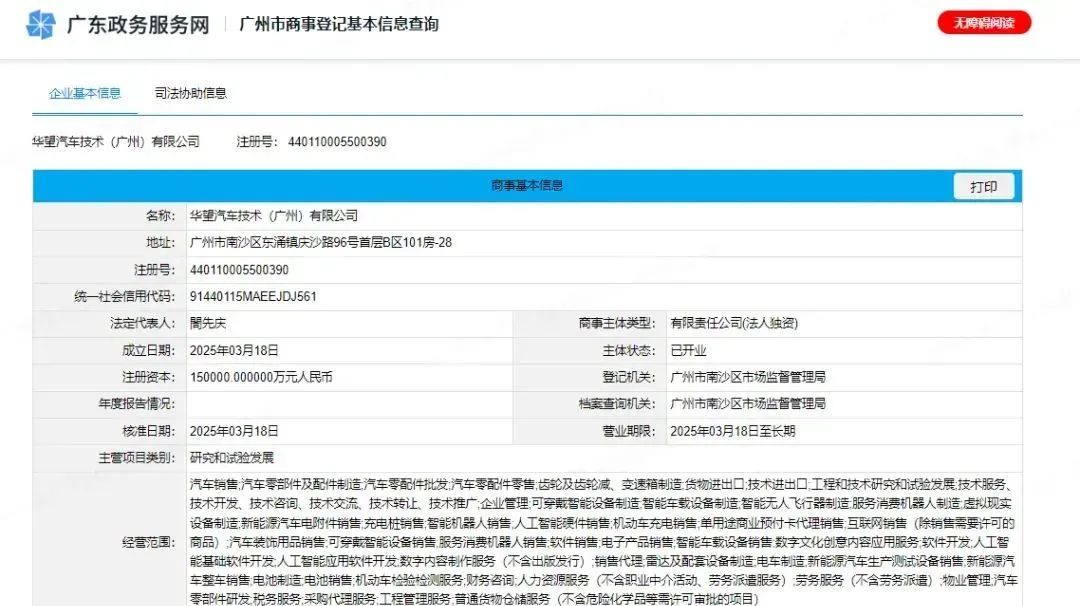Select 注册号 value in the table row
This screenshot has width=1080, height=606.
239,270
